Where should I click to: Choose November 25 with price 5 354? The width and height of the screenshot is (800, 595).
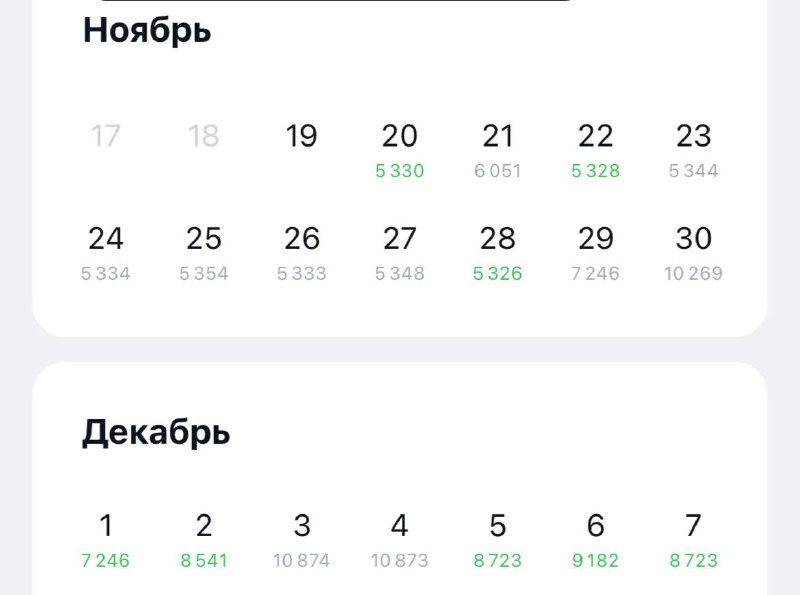click(x=204, y=251)
